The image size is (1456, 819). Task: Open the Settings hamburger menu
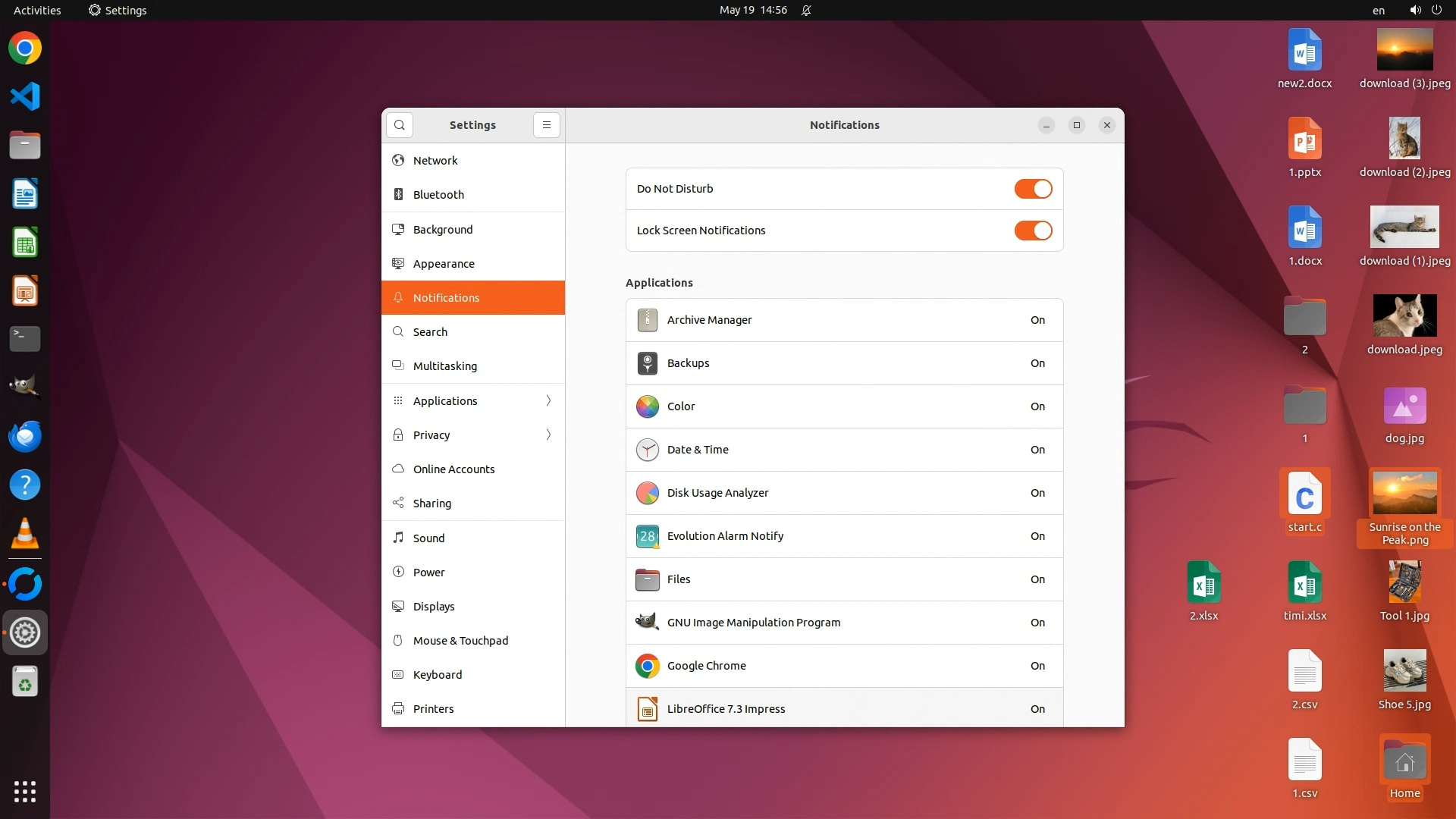pyautogui.click(x=546, y=125)
